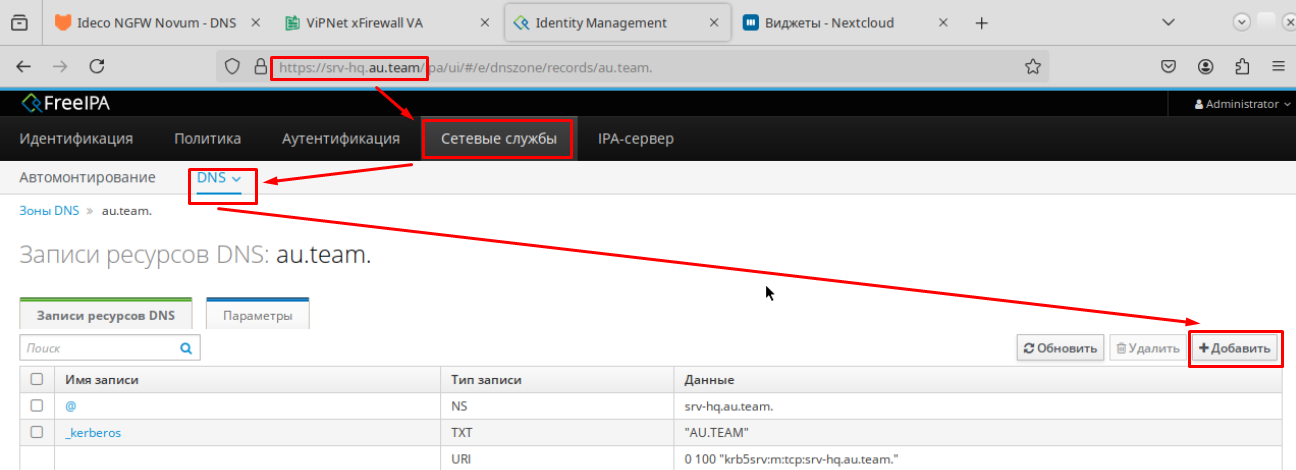The height and width of the screenshot is (470, 1296).
Task: Toggle the select-all checkbox in the table header
Action: (x=37, y=380)
